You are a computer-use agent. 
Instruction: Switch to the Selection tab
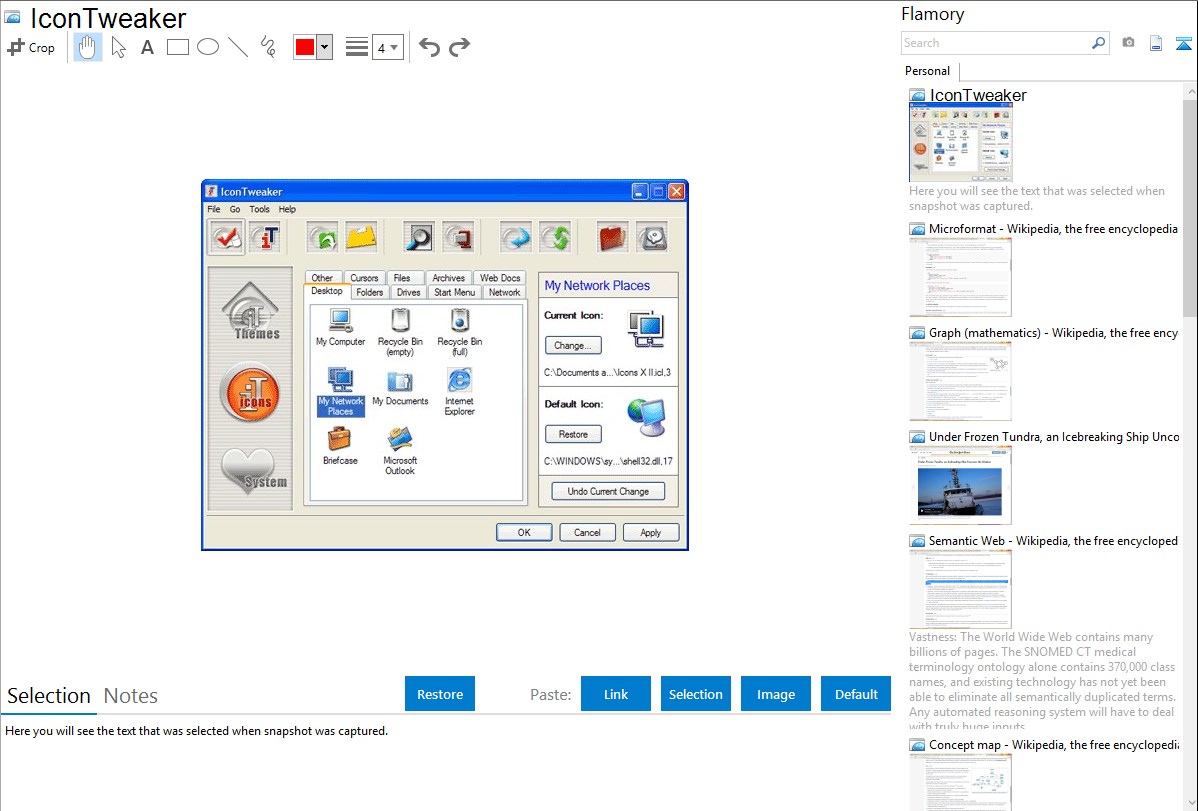[x=49, y=696]
